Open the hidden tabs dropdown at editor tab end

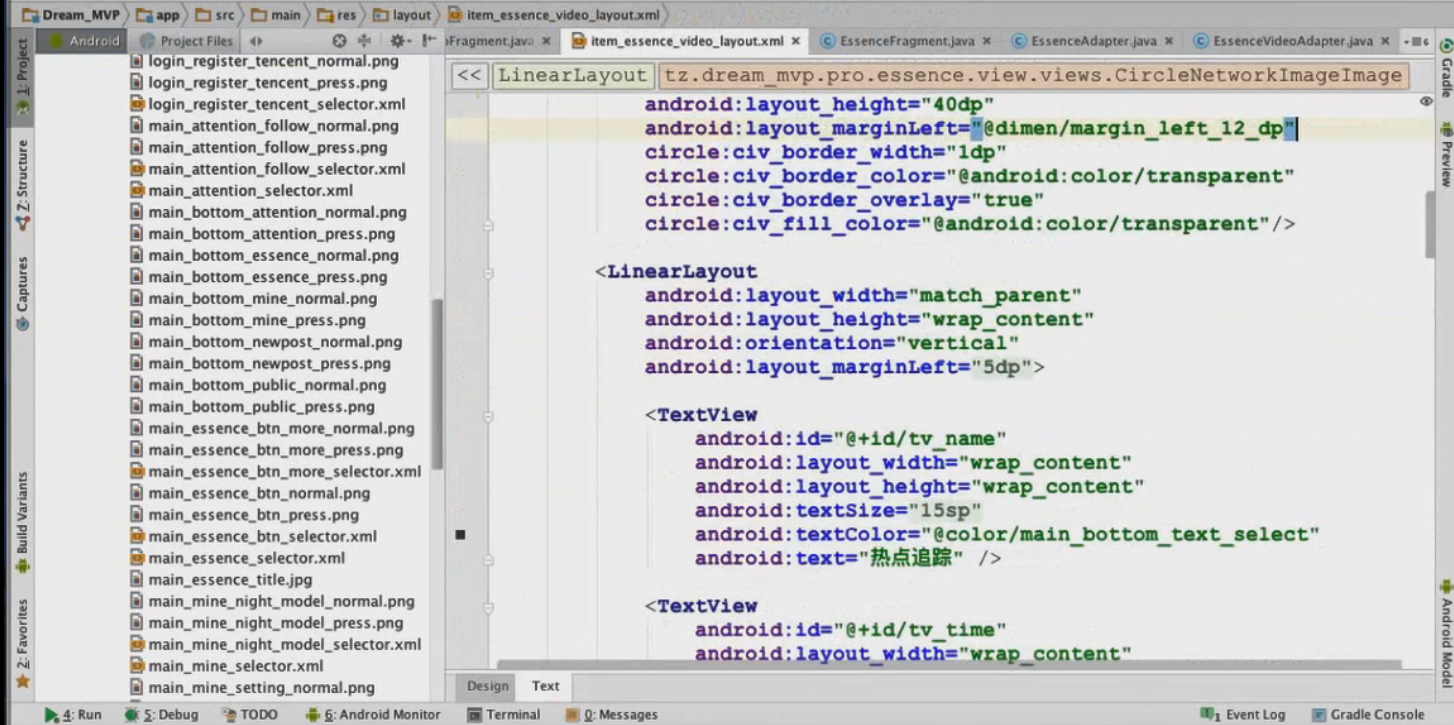(x=1417, y=41)
